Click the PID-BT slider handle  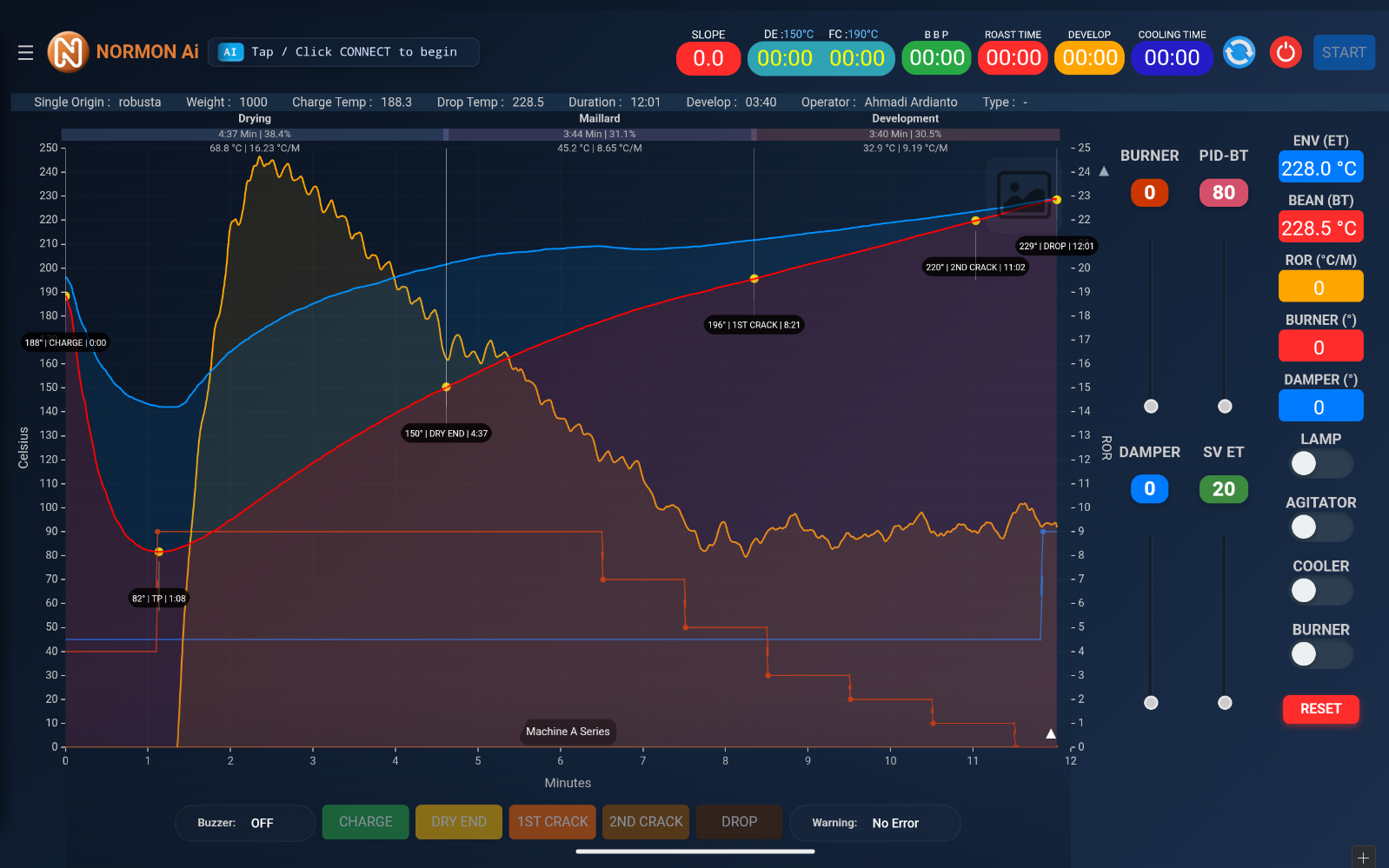tap(1225, 407)
